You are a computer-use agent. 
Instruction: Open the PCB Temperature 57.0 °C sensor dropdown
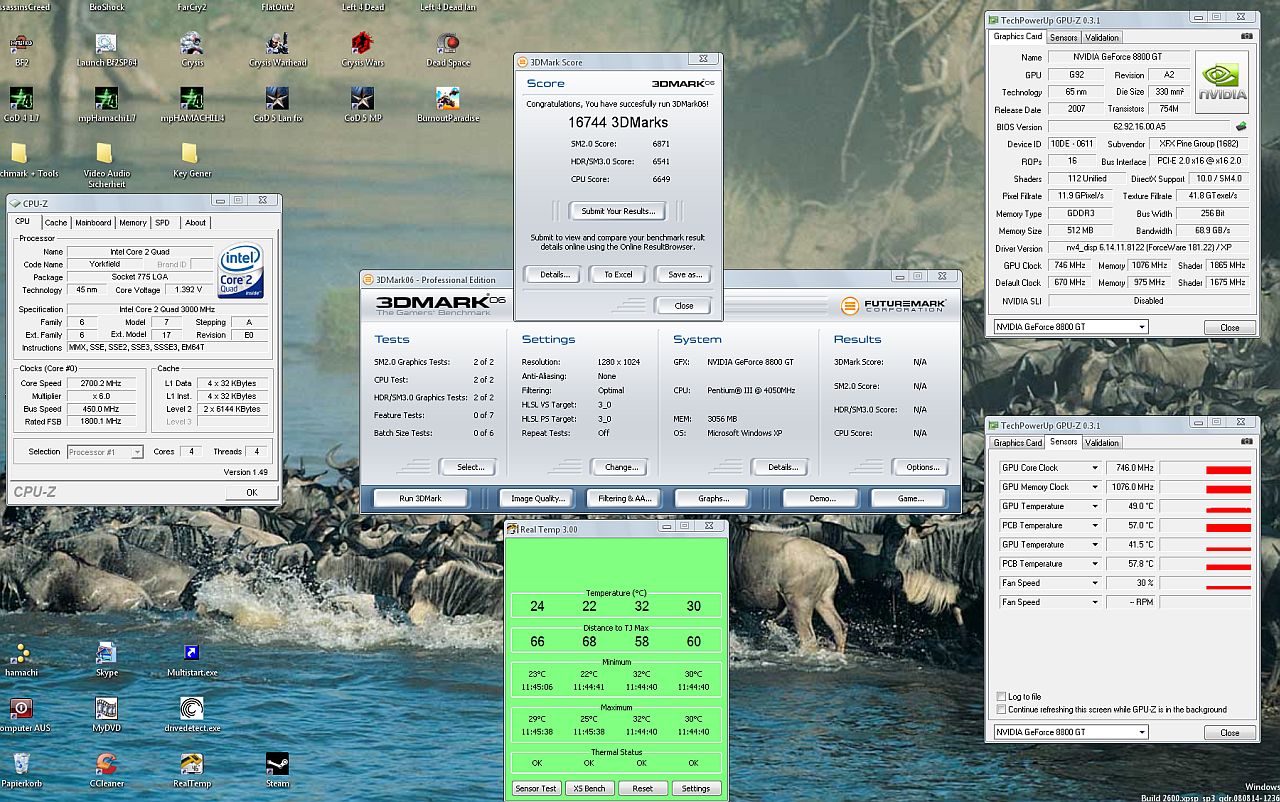[x=1095, y=525]
